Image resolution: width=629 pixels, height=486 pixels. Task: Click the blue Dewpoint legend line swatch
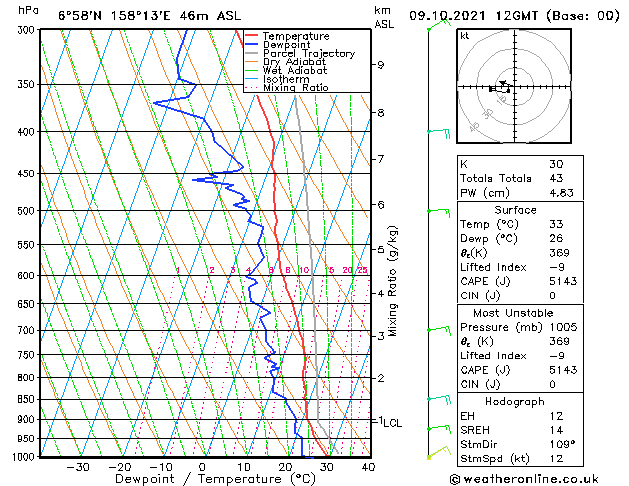[252, 44]
